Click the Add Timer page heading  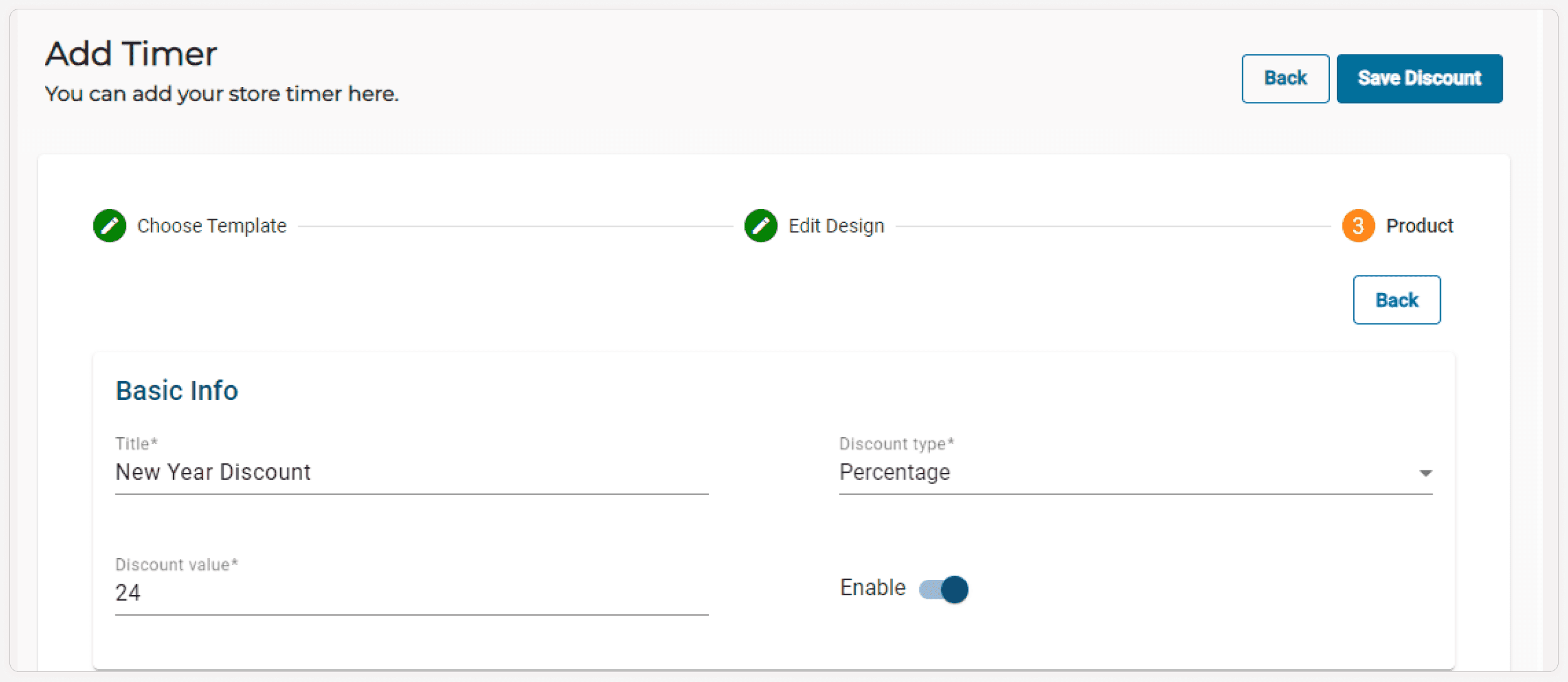tap(131, 53)
